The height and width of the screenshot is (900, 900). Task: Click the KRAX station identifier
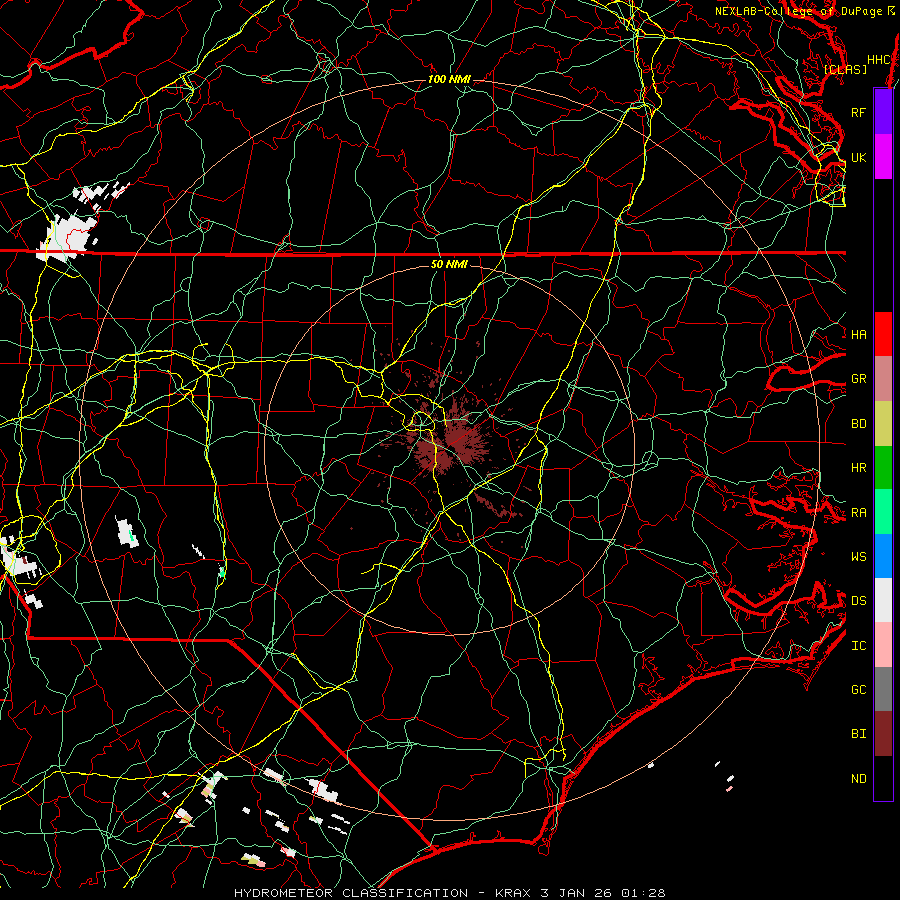pyautogui.click(x=513, y=893)
